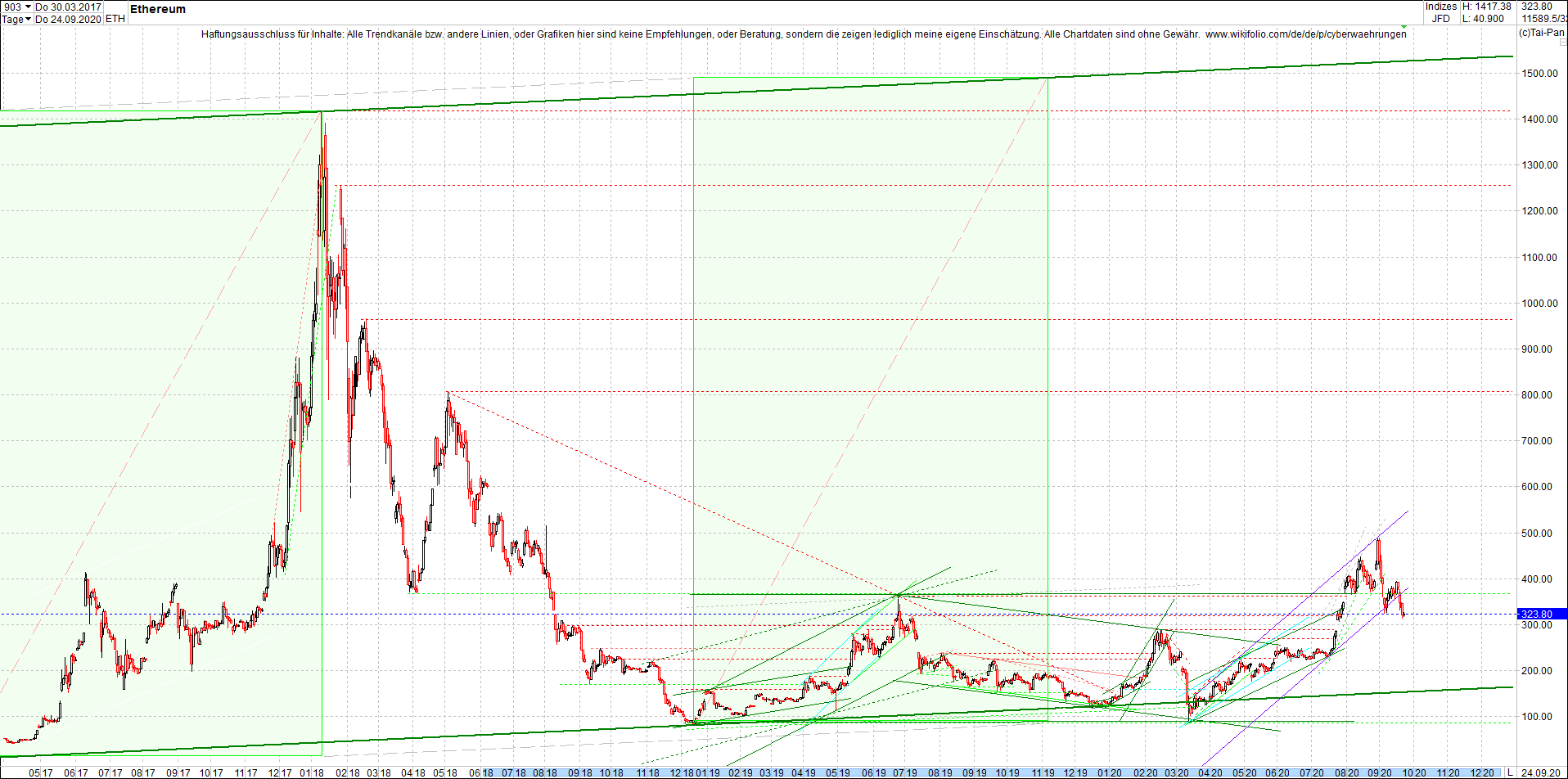
Task: Click the Haftungsausschluss disclaimer text
Action: (x=701, y=34)
